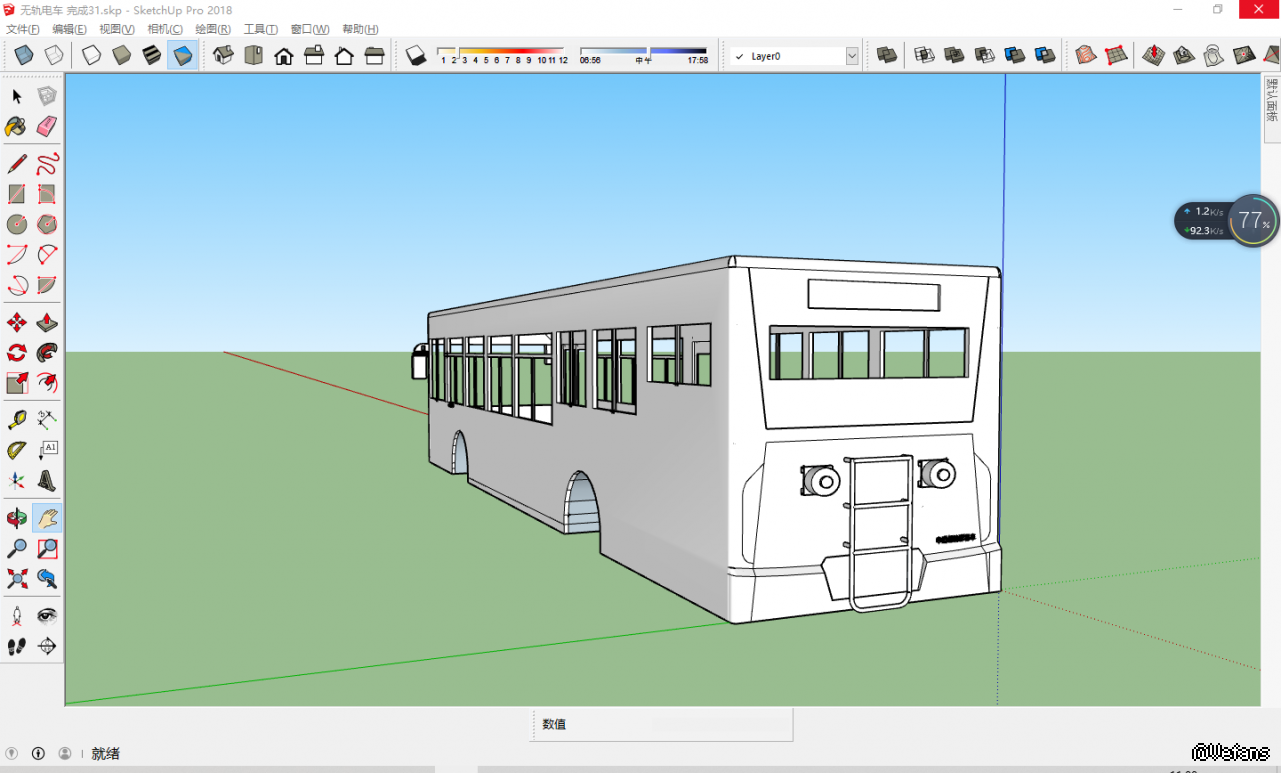
Task: Pick the Paint Bucket tool
Action: pyautogui.click(x=16, y=126)
